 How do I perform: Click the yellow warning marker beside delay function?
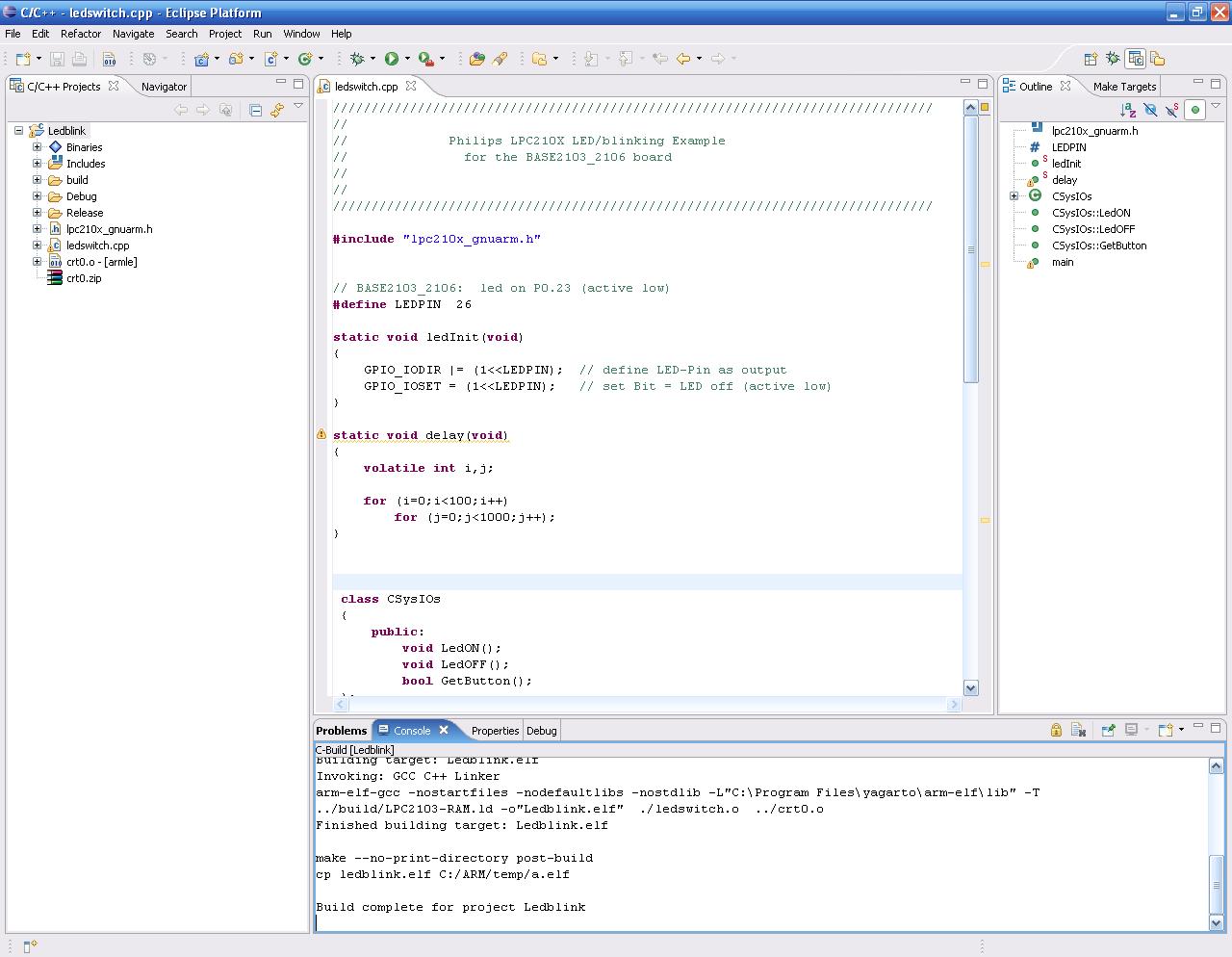point(321,435)
